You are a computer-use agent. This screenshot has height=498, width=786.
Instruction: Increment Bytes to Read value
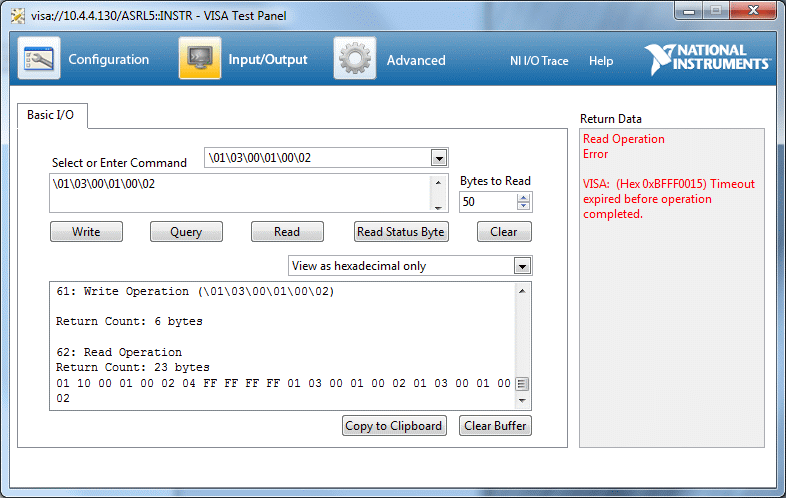tap(523, 198)
